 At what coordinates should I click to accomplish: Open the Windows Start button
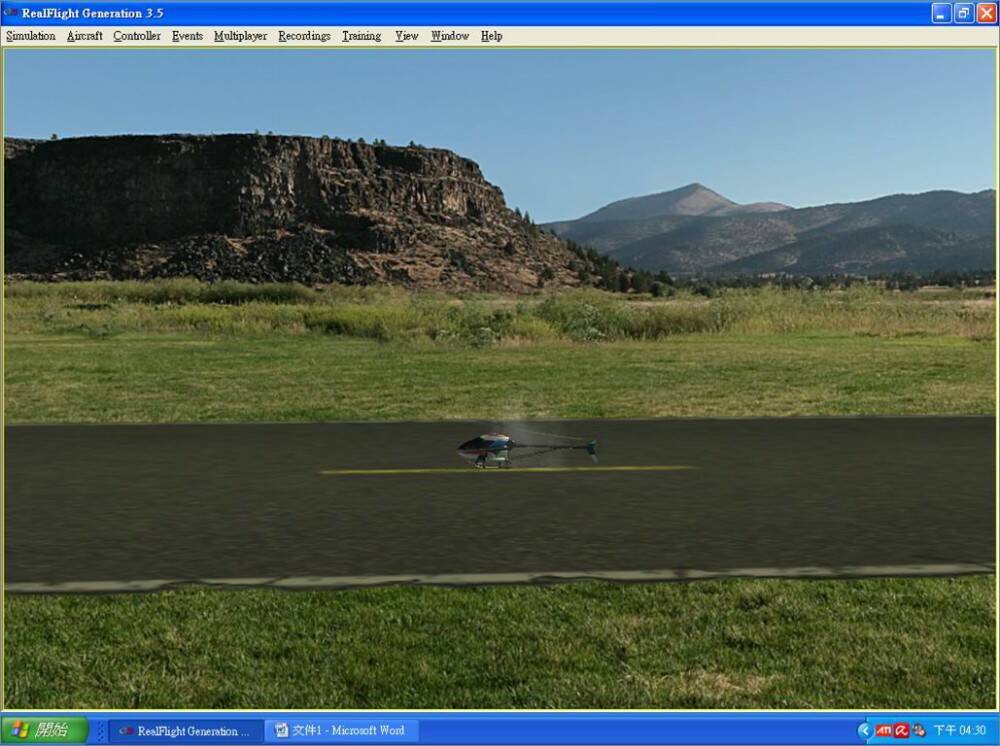tap(45, 730)
